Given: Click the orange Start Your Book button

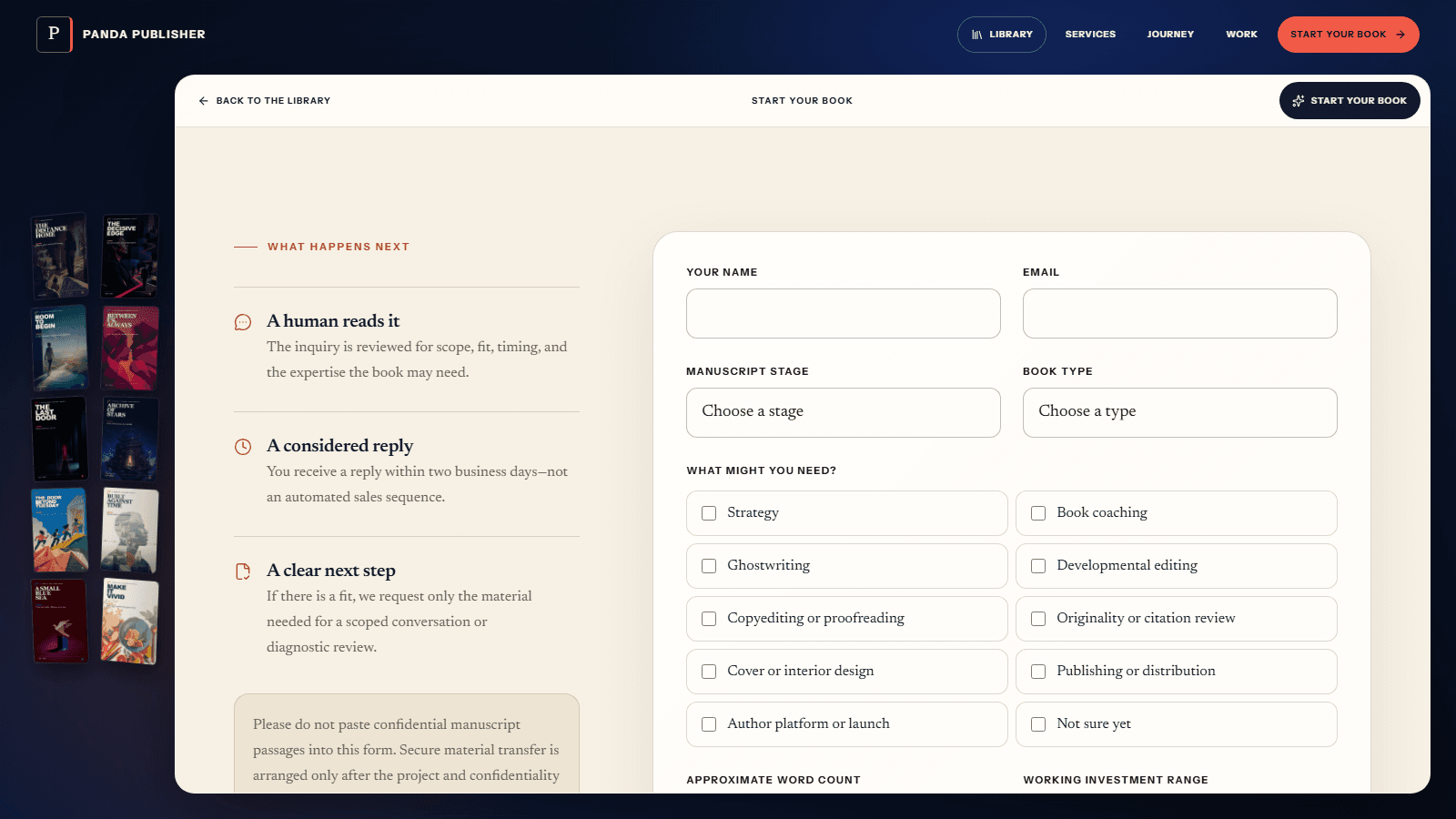Looking at the screenshot, I should (1349, 35).
